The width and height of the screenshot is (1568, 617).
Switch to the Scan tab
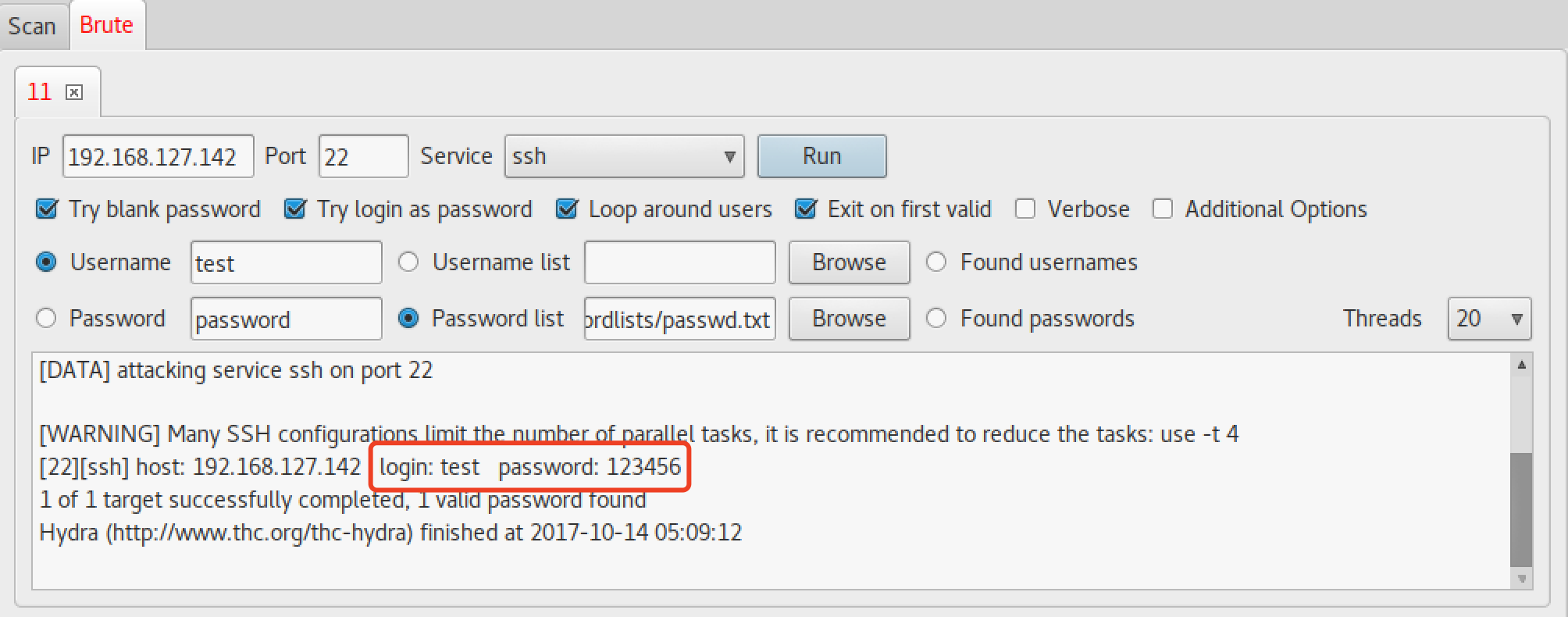pyautogui.click(x=32, y=26)
